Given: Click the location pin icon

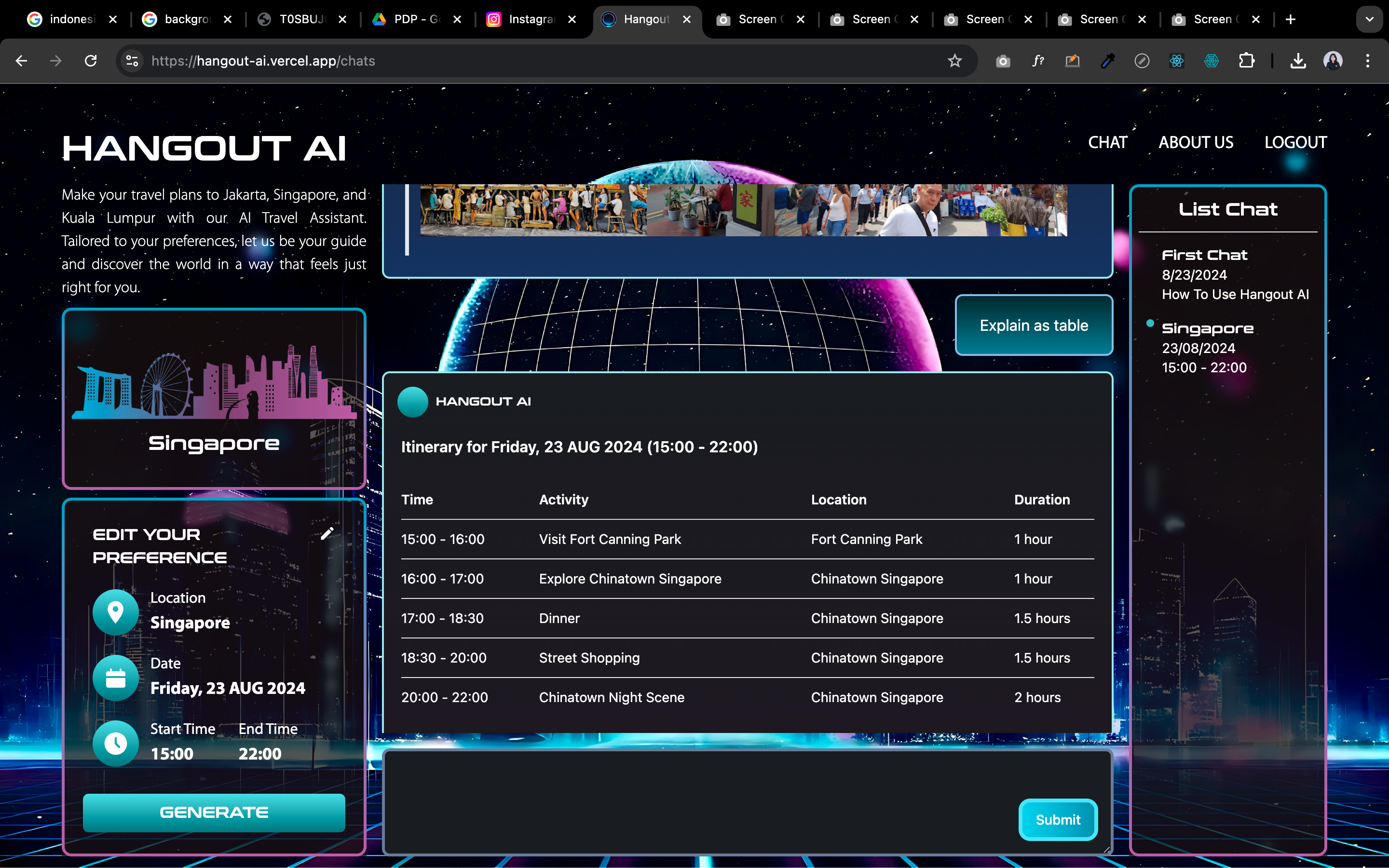Looking at the screenshot, I should [115, 612].
